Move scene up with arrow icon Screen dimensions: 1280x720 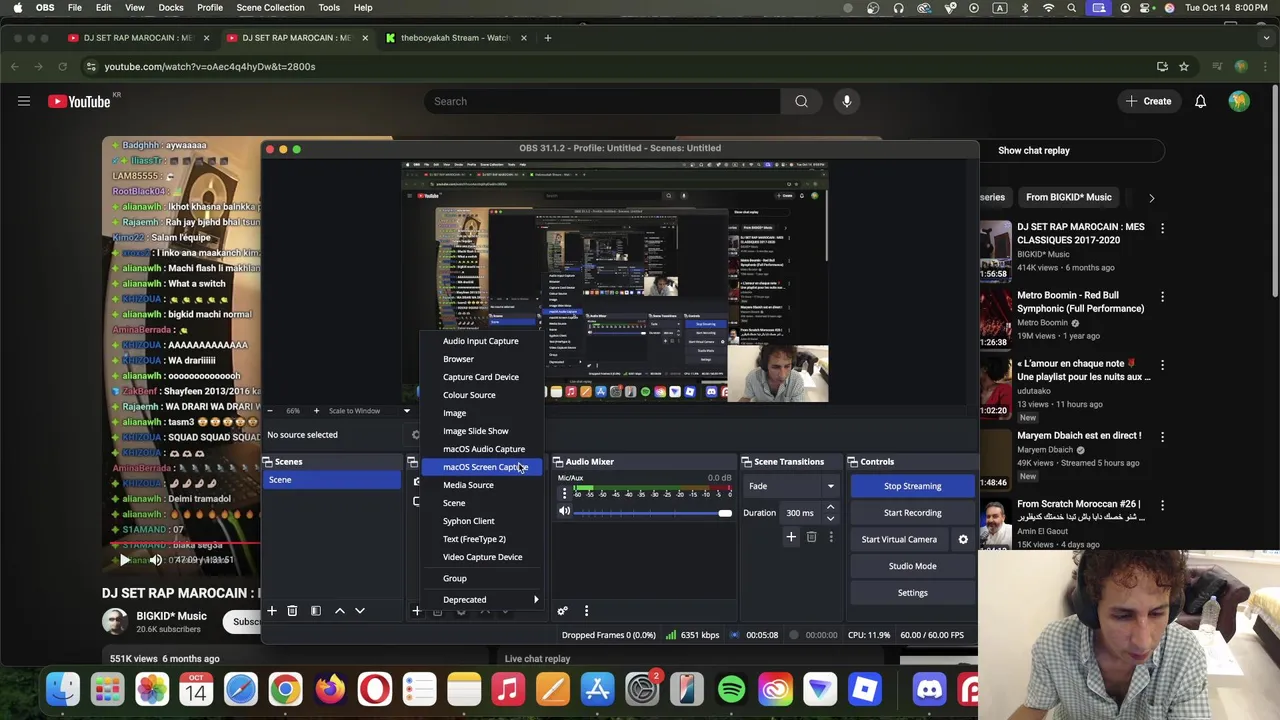pyautogui.click(x=339, y=611)
